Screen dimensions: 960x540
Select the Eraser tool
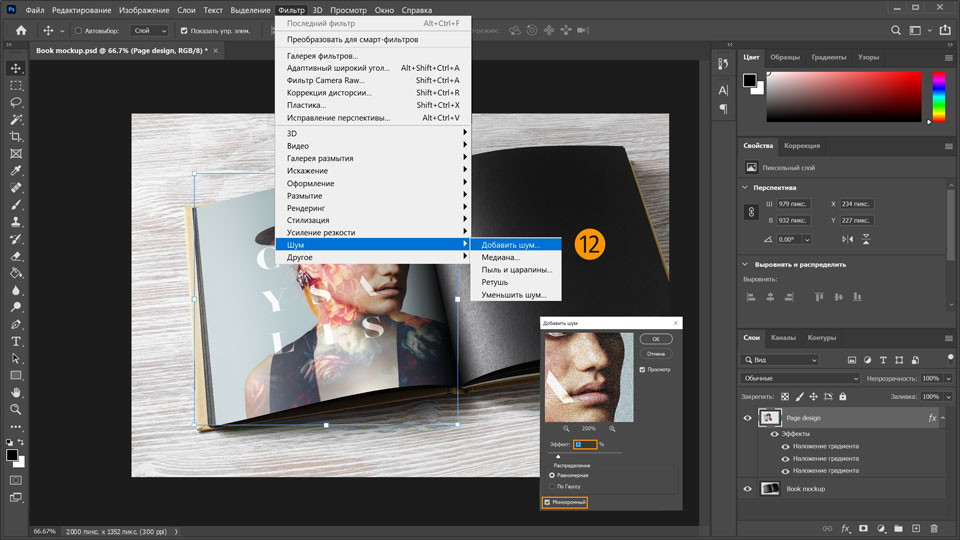point(16,257)
